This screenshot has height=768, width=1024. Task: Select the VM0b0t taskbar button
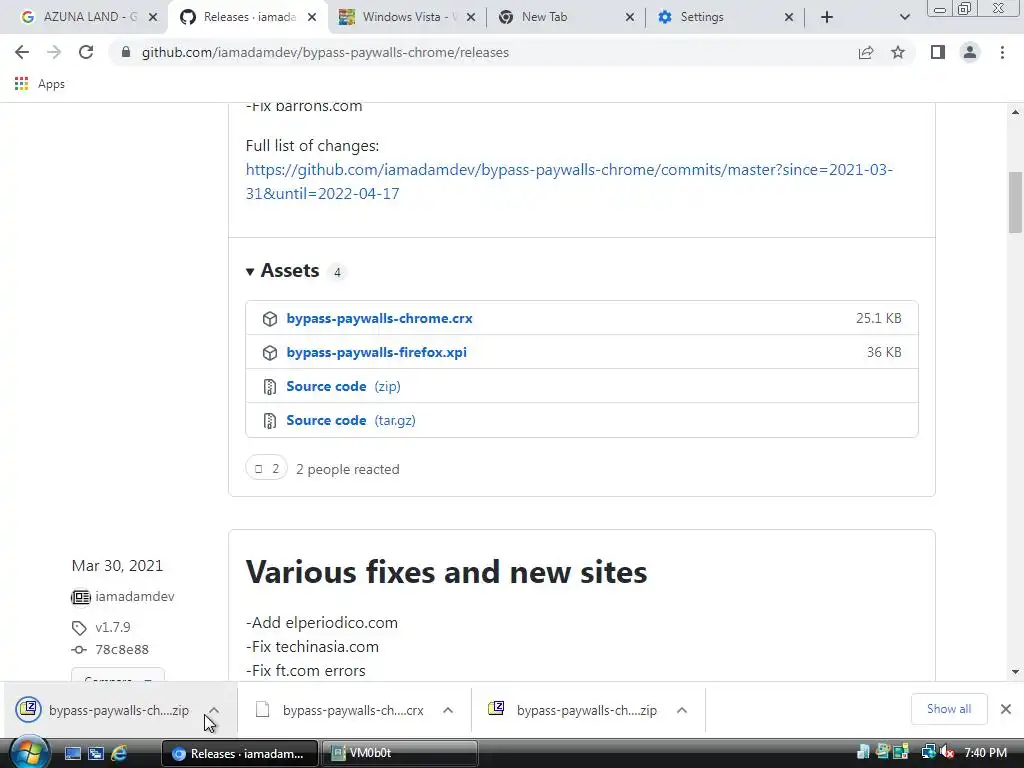pos(400,753)
